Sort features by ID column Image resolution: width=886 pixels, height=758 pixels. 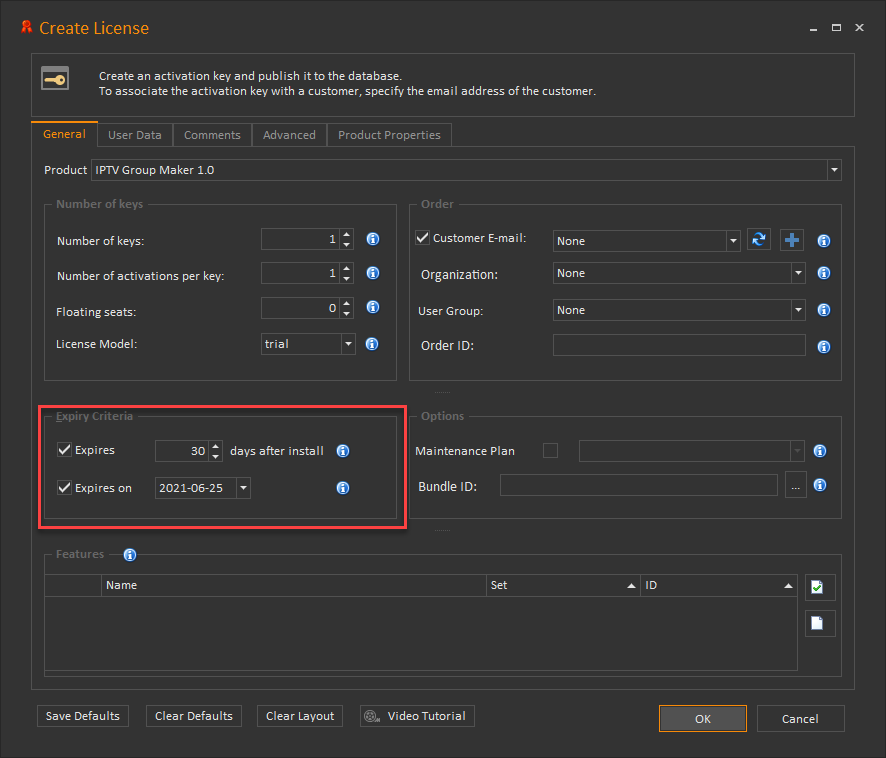tap(719, 585)
